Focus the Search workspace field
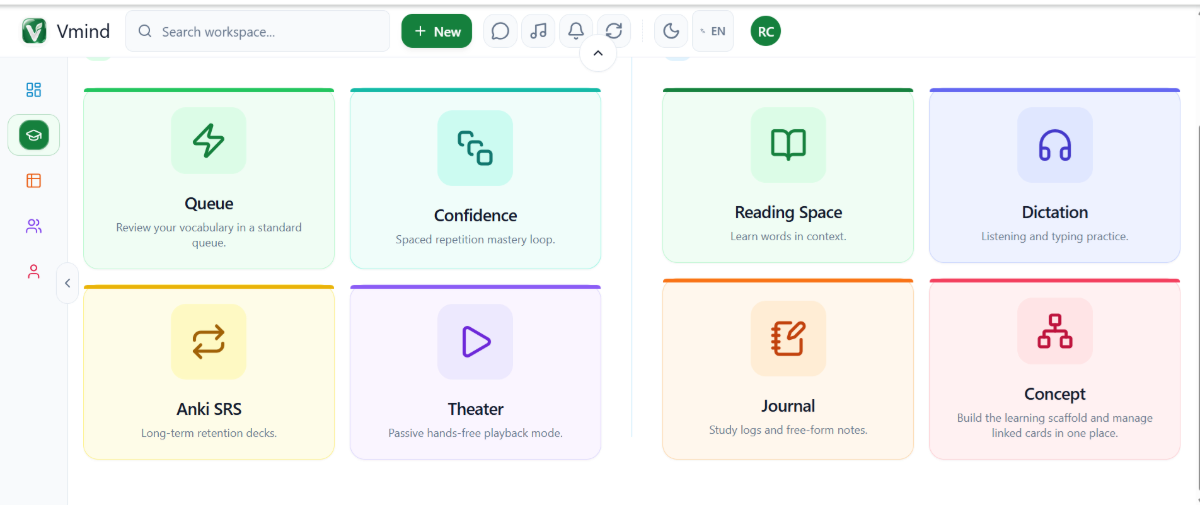 pyautogui.click(x=258, y=31)
